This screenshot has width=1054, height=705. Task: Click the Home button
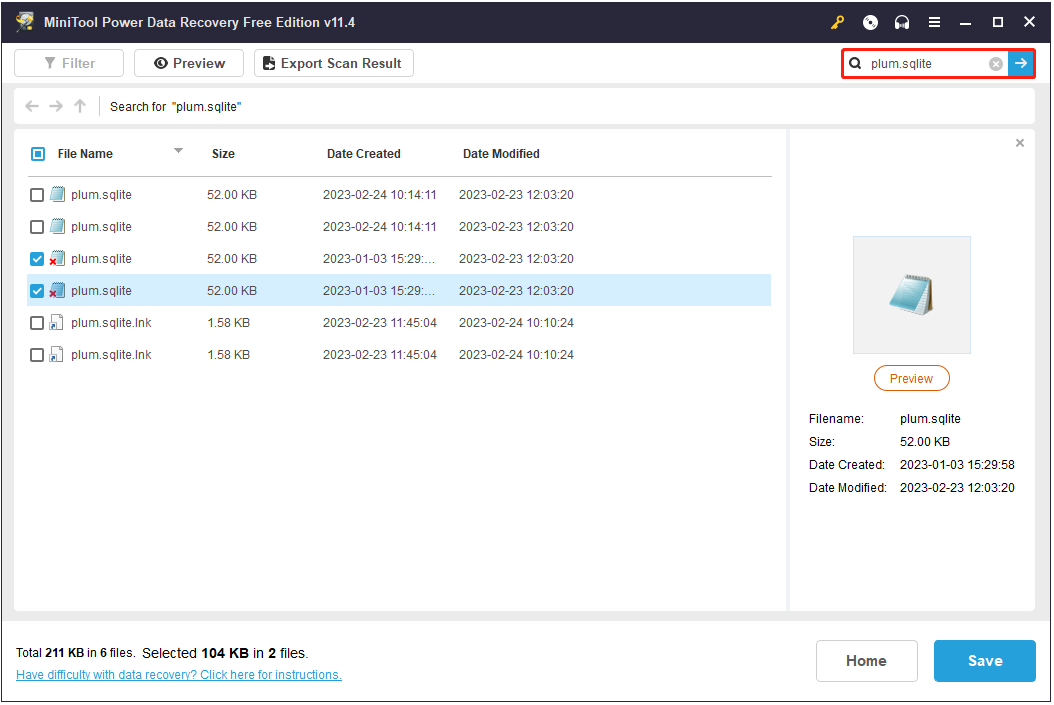[x=866, y=661]
